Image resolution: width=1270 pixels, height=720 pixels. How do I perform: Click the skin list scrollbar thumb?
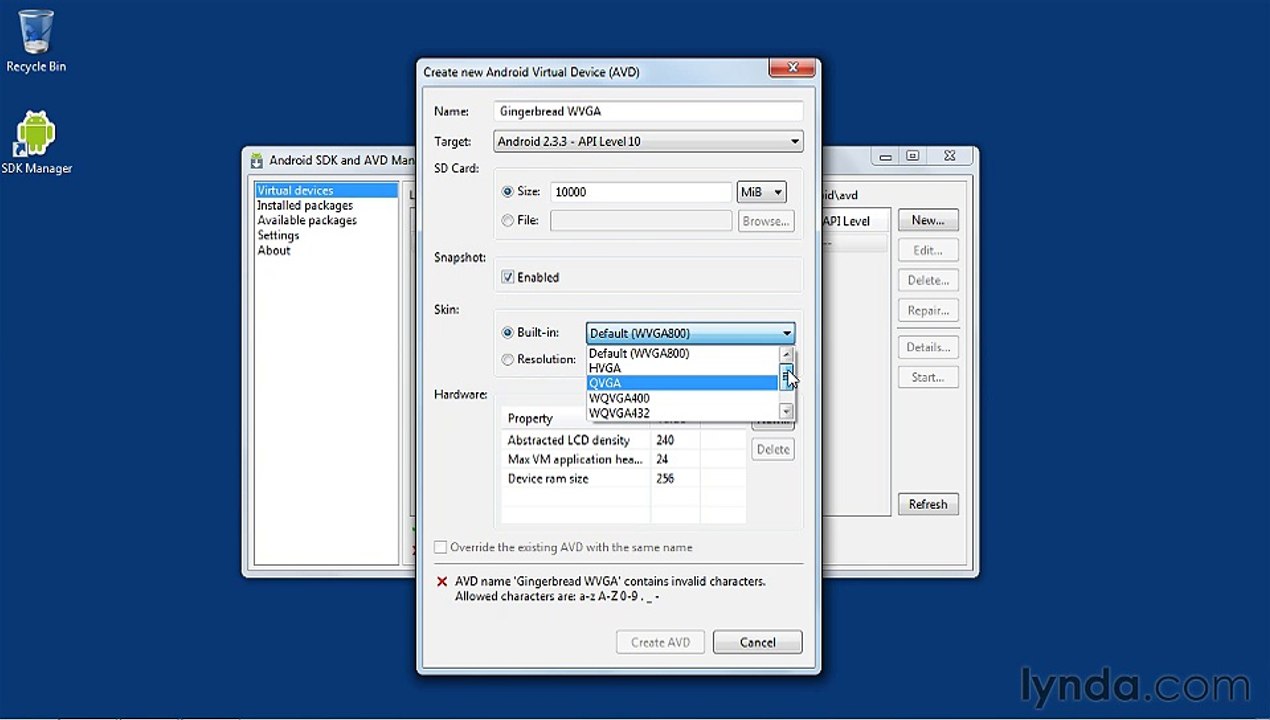[x=786, y=376]
